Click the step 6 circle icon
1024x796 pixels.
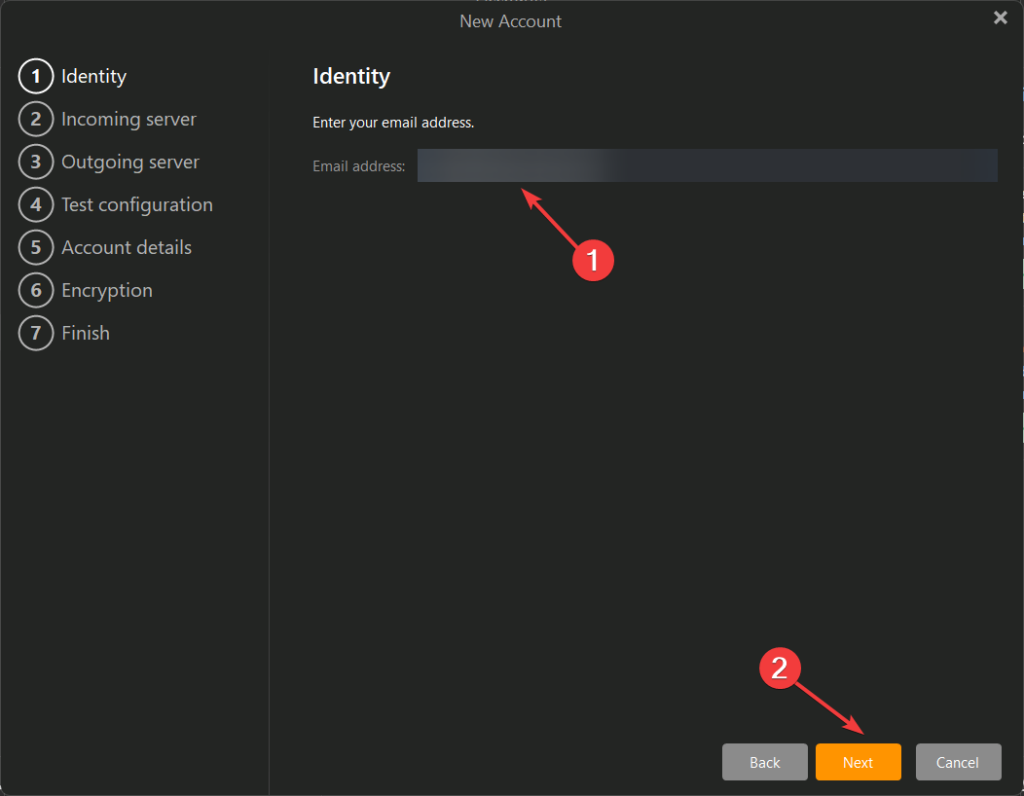36,291
